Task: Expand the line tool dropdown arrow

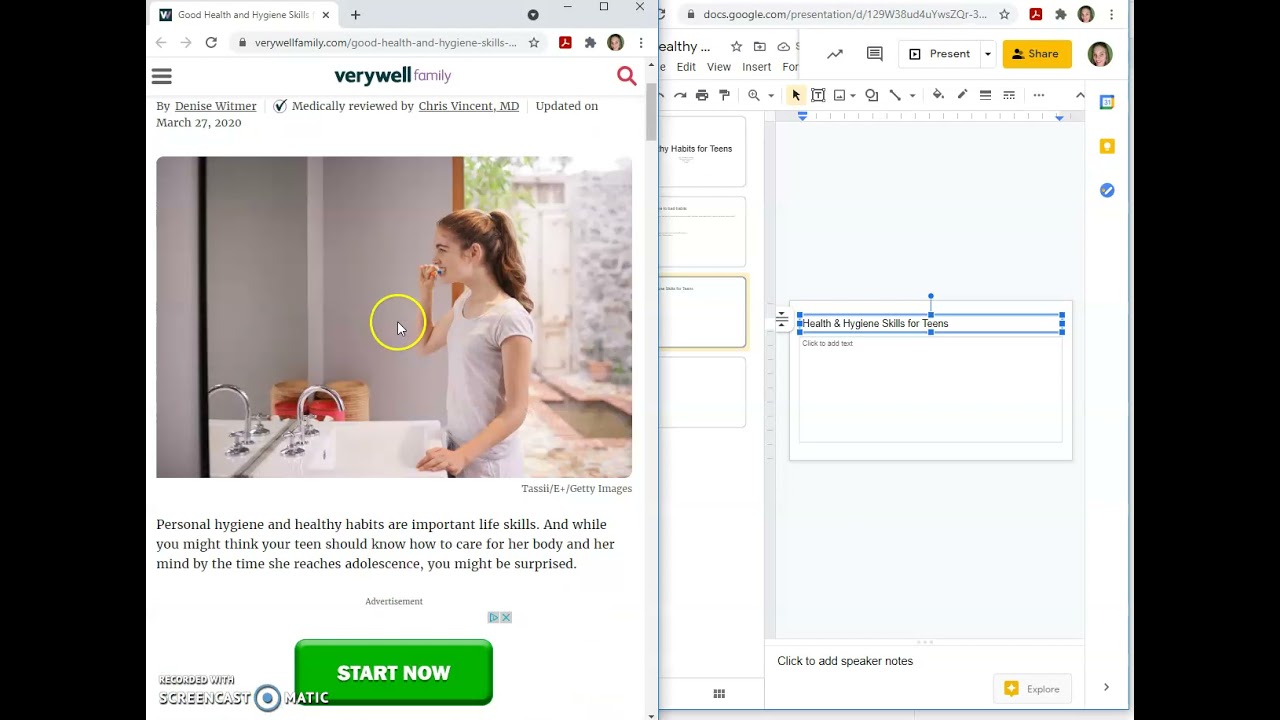Action: pyautogui.click(x=912, y=96)
